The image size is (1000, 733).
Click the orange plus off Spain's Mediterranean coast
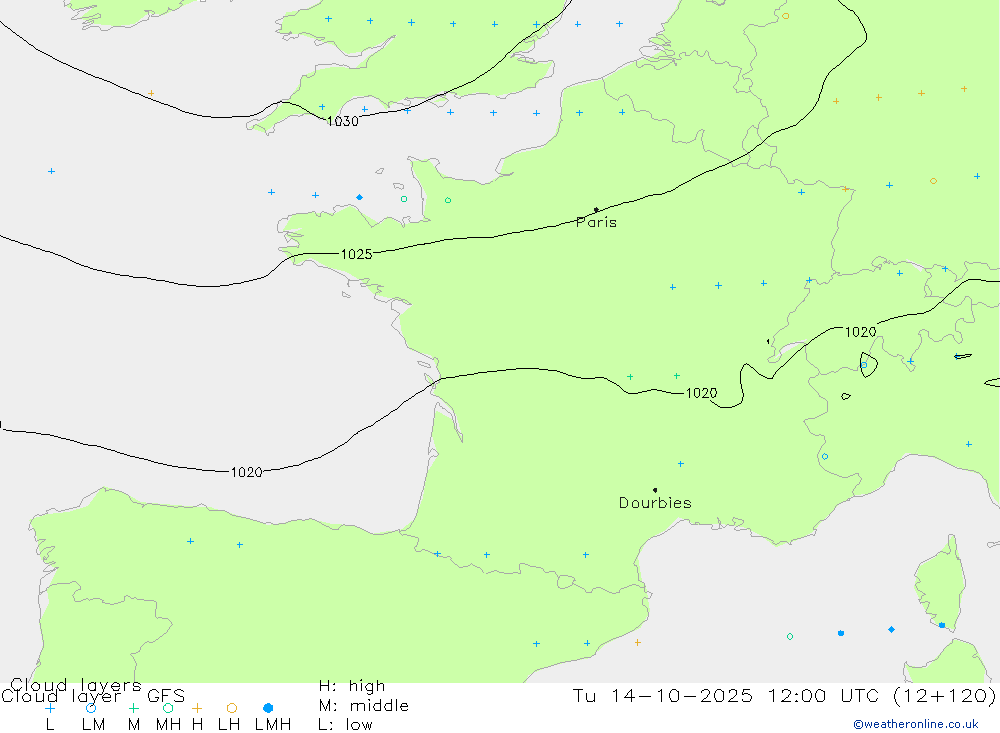point(638,642)
